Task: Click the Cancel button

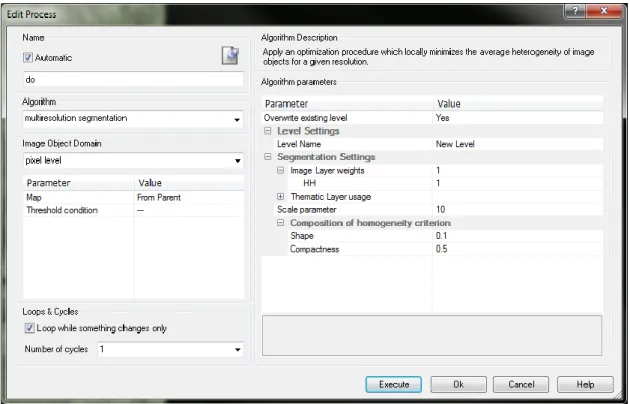Action: (x=521, y=384)
